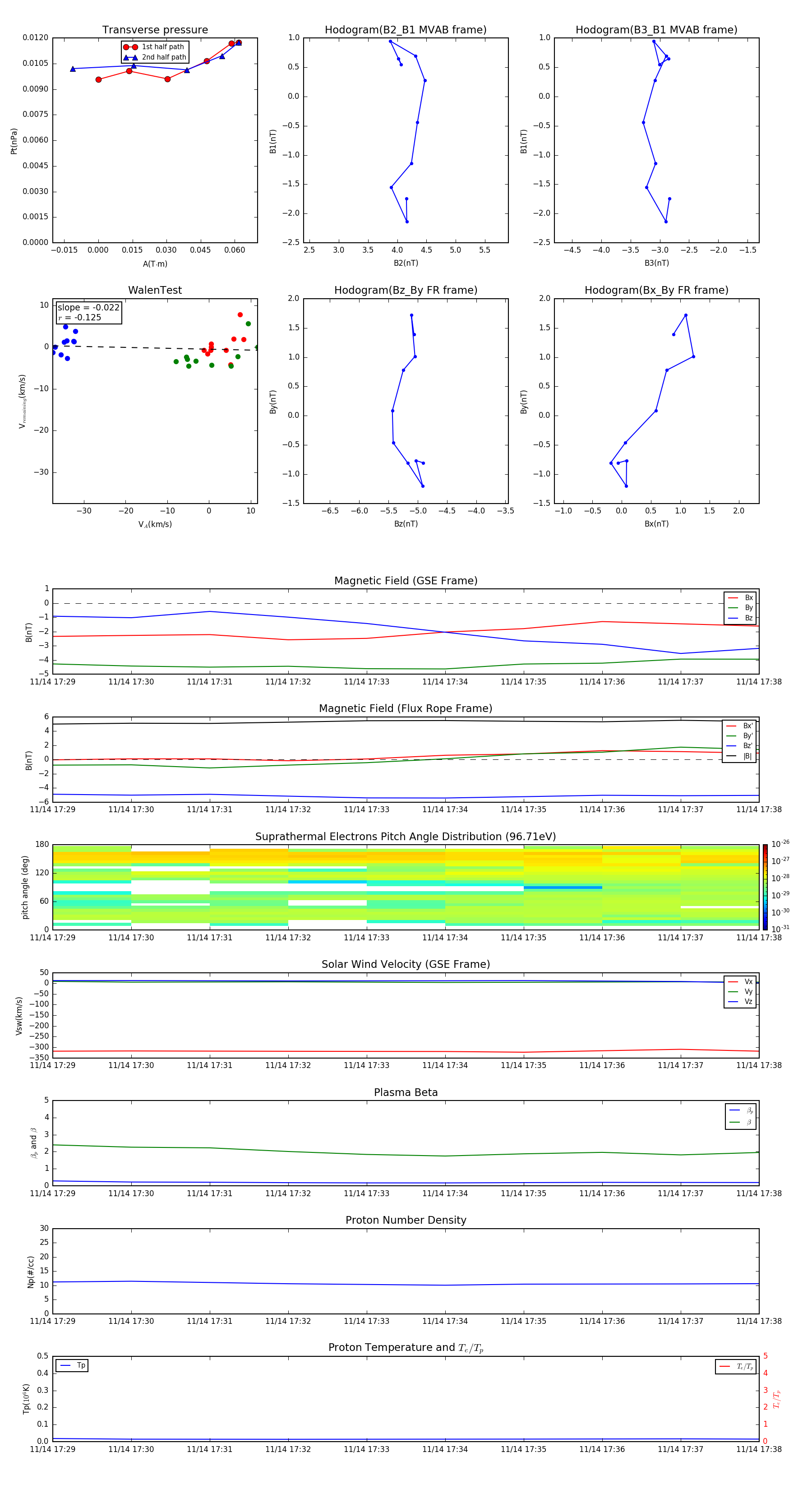Click the "Proton Temperature and Te/Tp" title

(x=406, y=1348)
